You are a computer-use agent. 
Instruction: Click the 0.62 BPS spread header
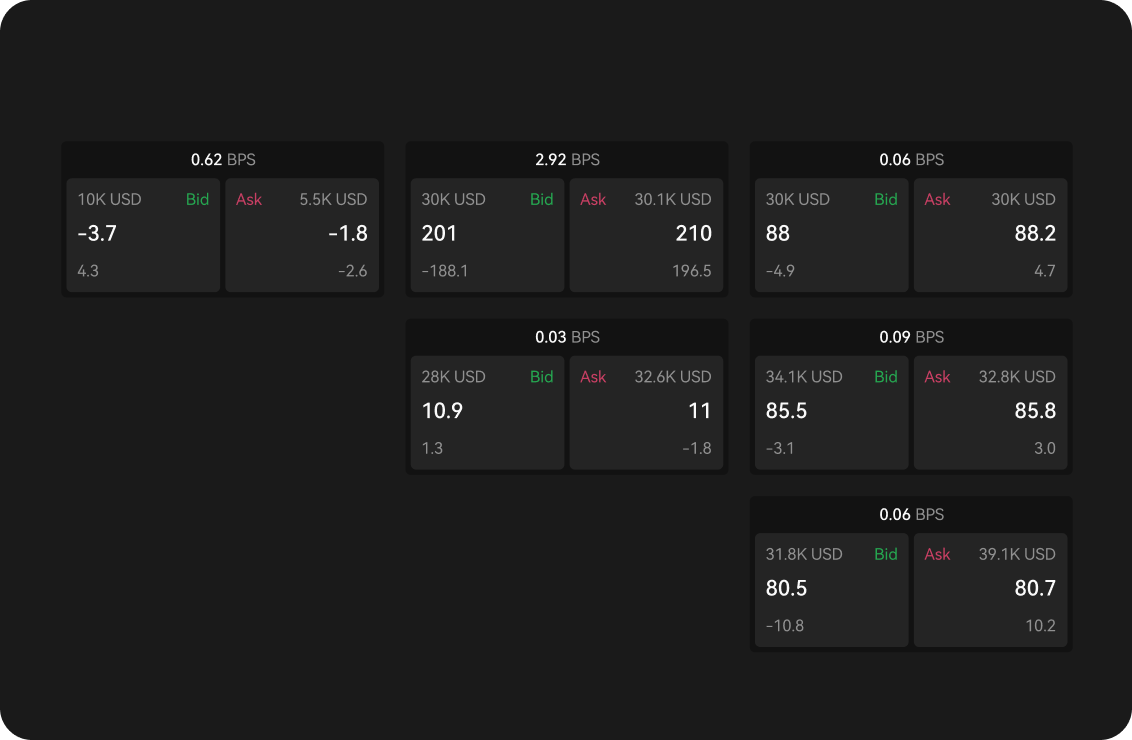click(222, 159)
